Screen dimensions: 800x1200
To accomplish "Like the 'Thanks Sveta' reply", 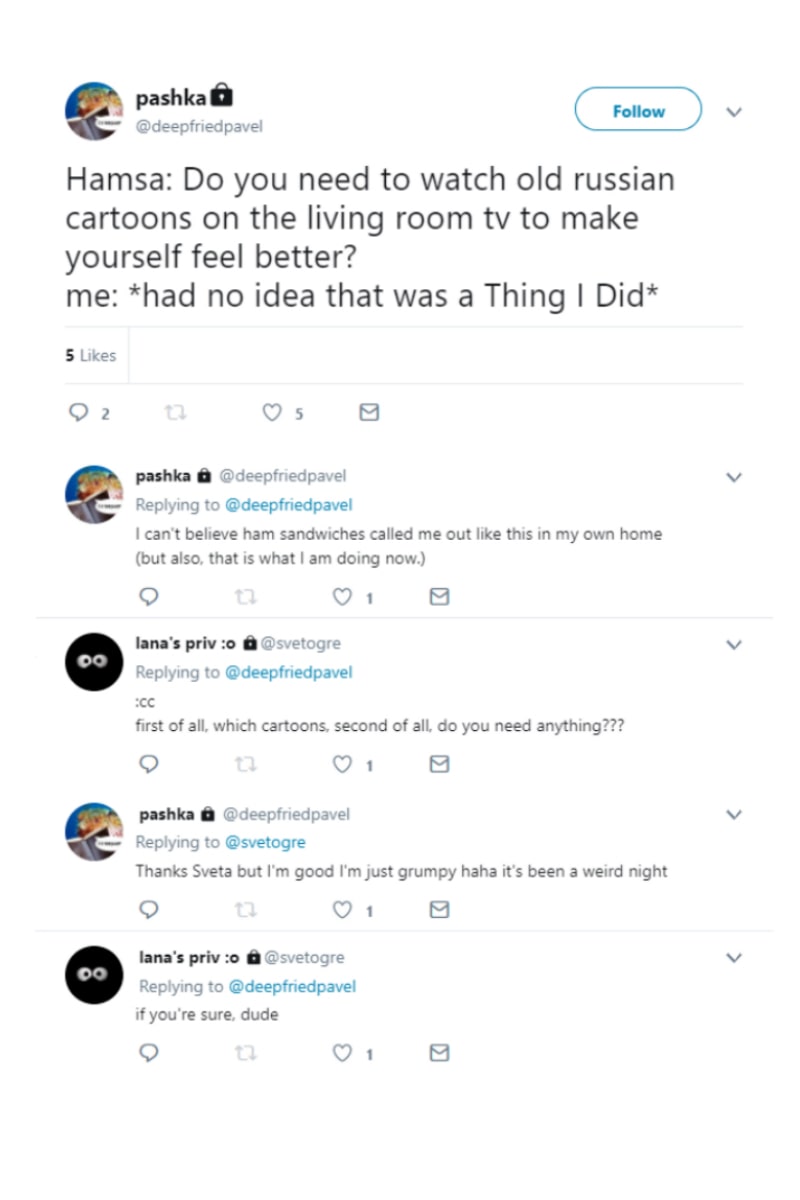I will (x=343, y=910).
